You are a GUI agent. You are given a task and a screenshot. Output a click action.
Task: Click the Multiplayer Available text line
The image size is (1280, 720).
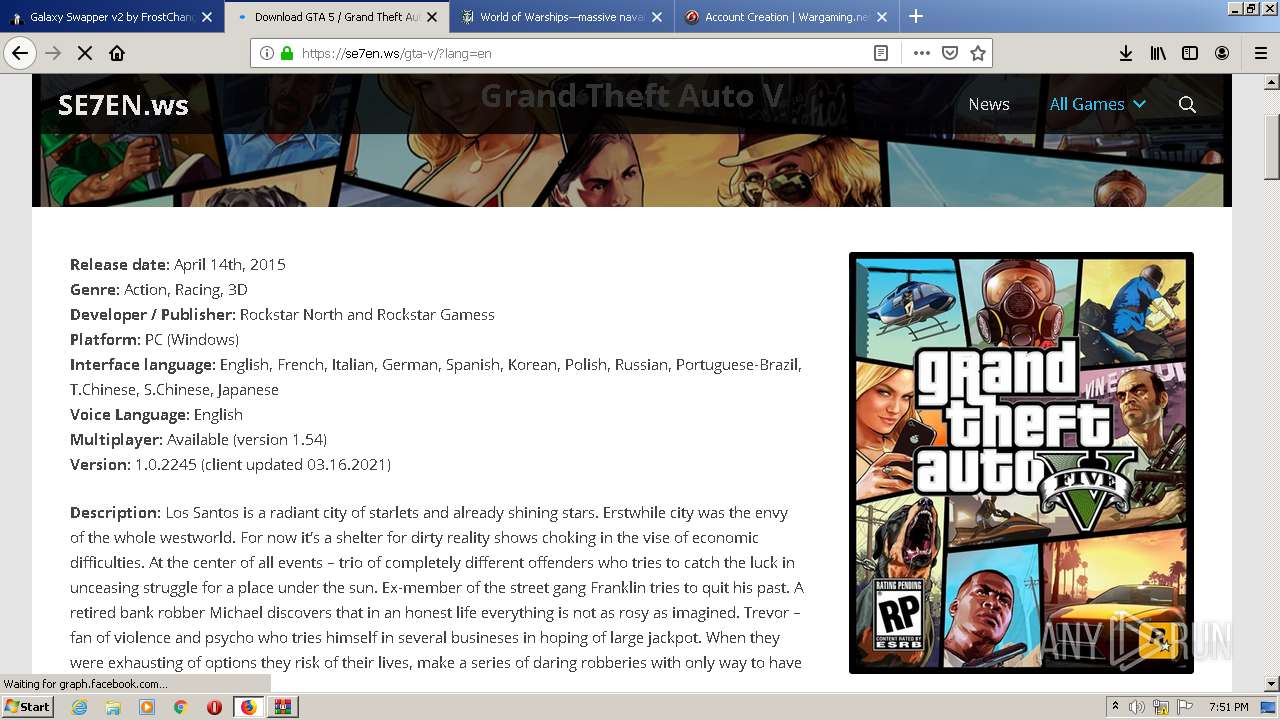pos(198,440)
